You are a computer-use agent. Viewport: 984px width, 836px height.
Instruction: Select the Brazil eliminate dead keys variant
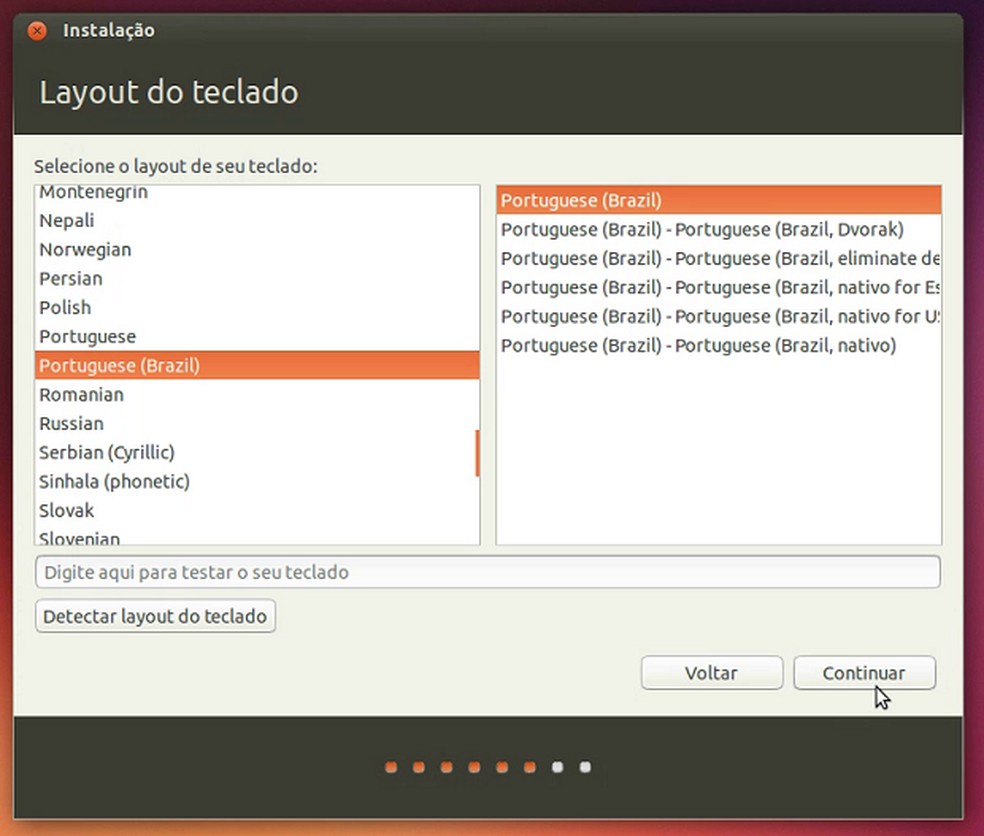[719, 258]
